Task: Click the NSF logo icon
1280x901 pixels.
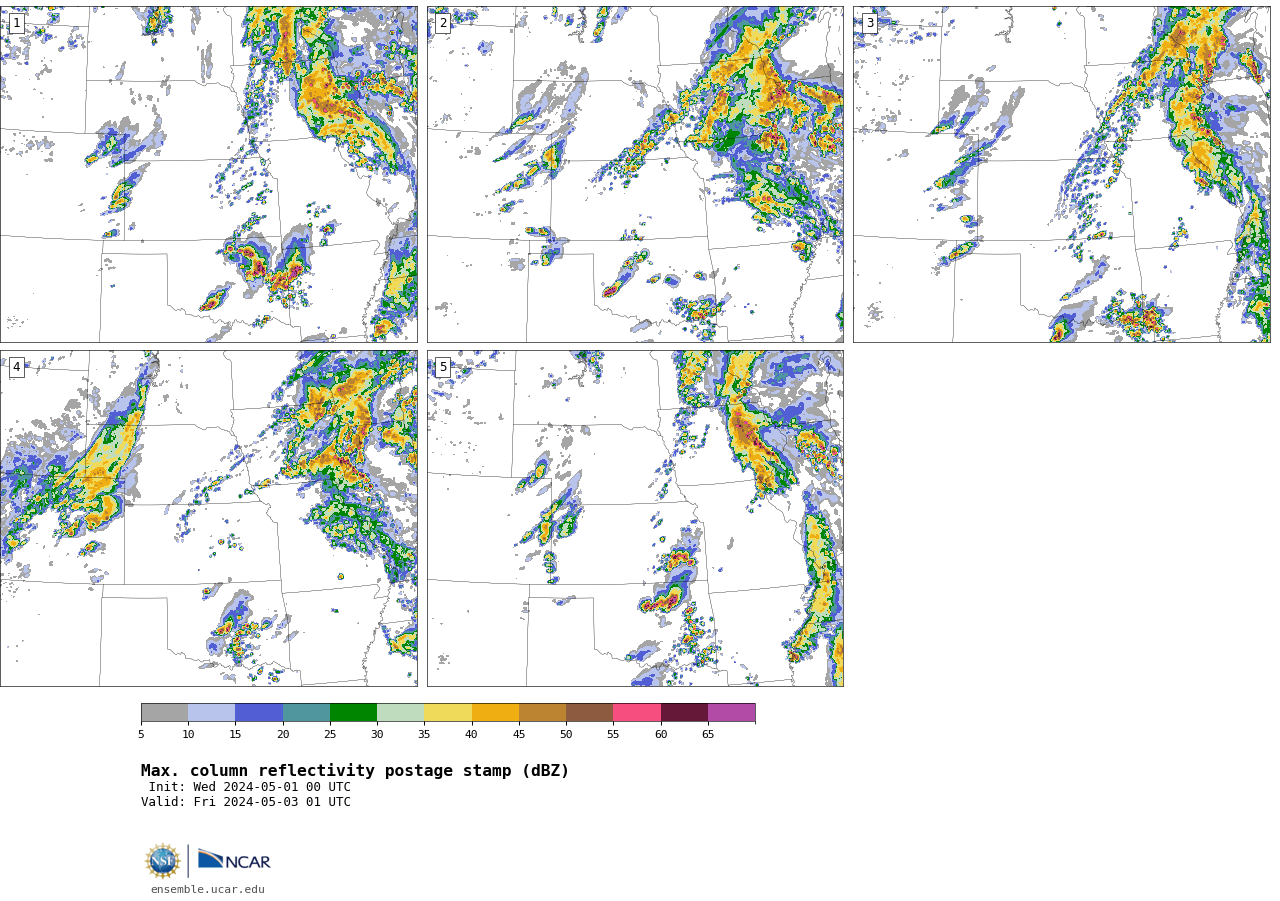Action: pyautogui.click(x=163, y=861)
